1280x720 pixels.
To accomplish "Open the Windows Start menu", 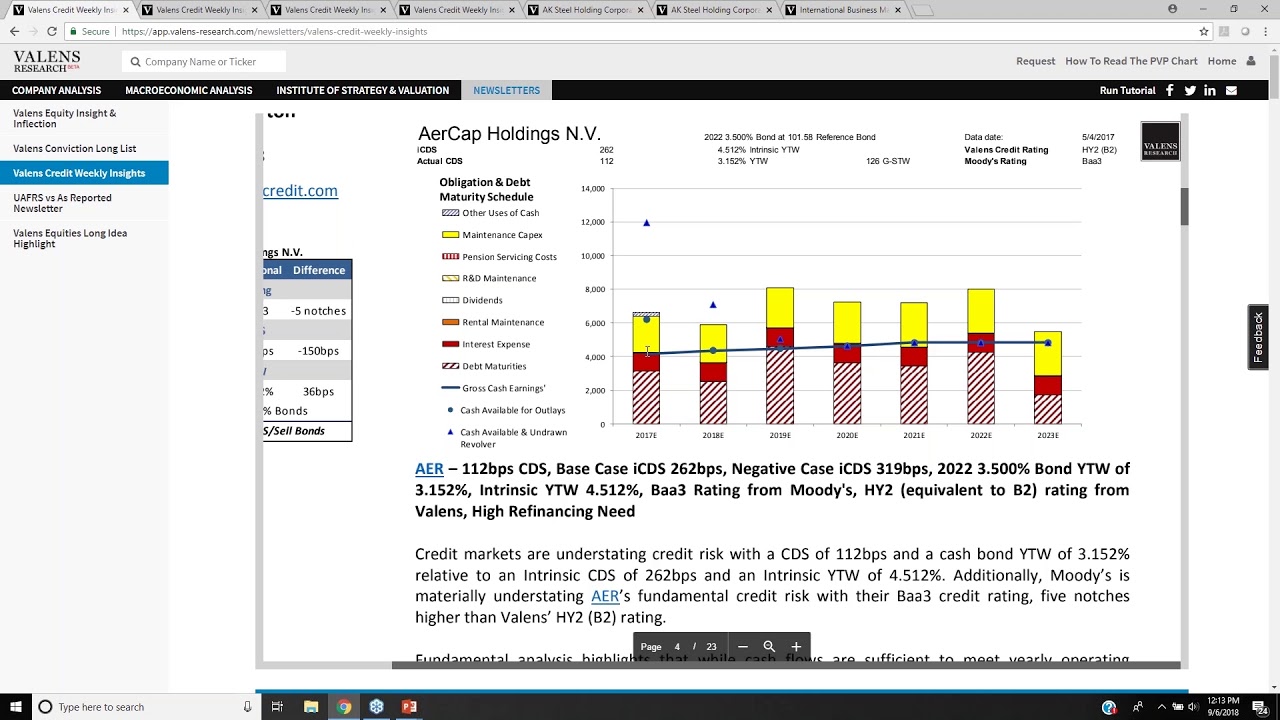I will [x=16, y=707].
